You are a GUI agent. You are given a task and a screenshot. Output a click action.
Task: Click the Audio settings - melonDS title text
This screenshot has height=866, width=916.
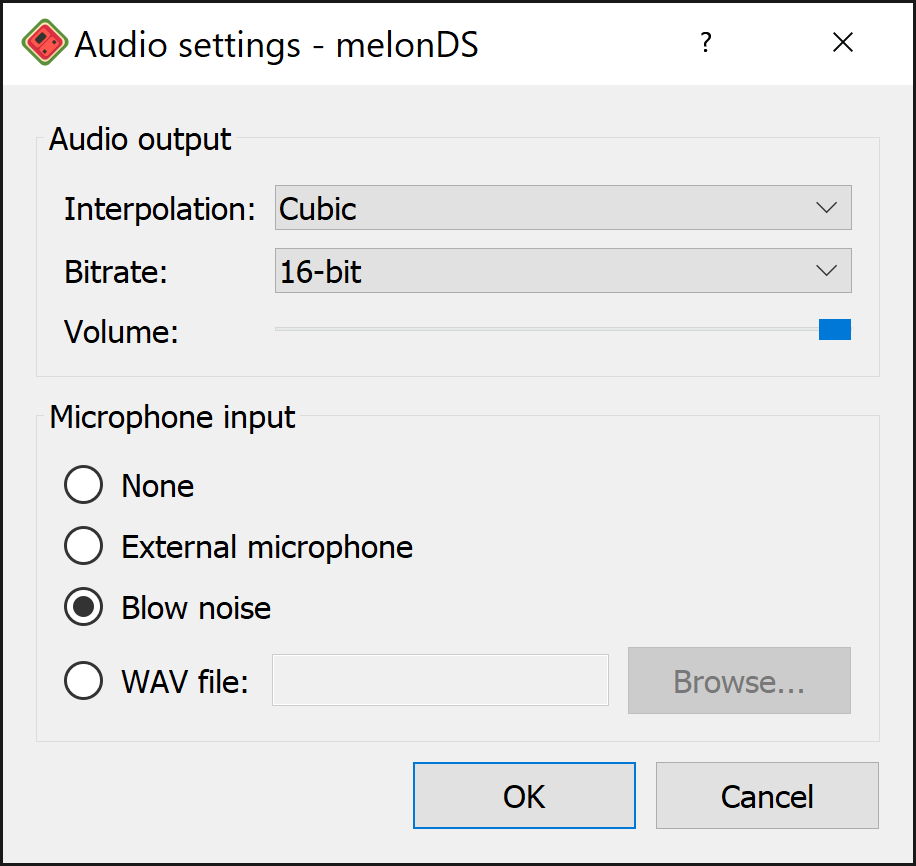(276, 44)
